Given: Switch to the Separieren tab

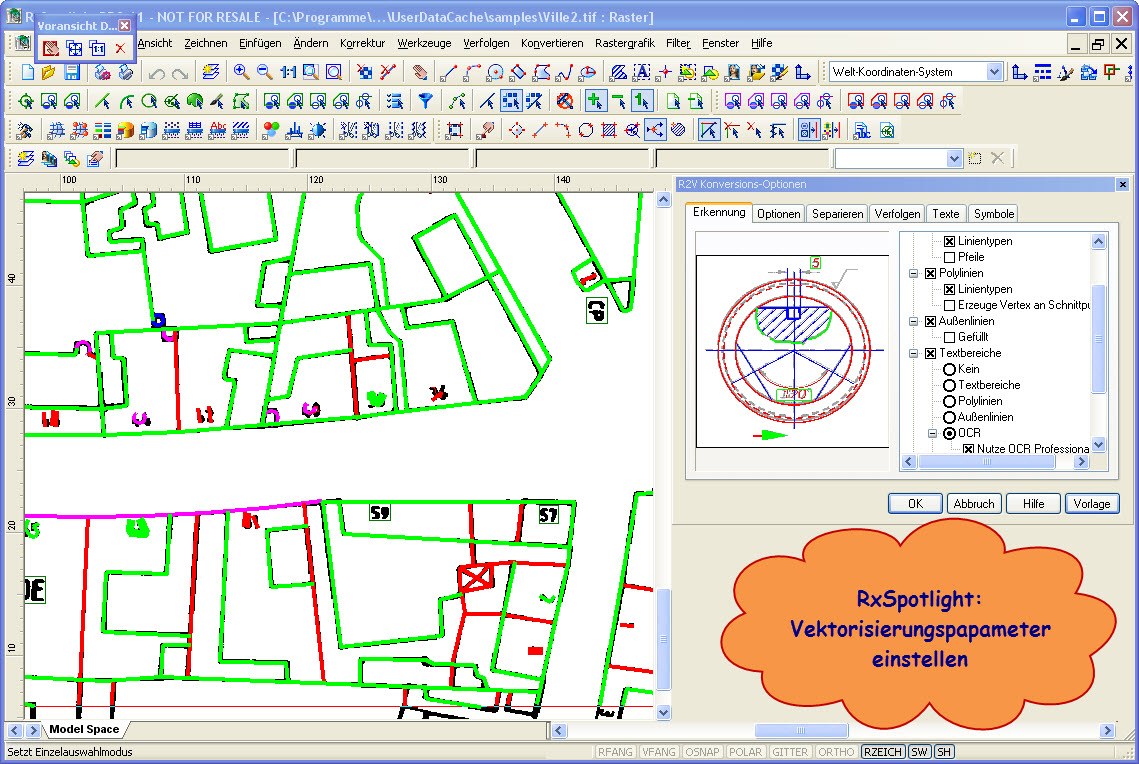Looking at the screenshot, I should coord(837,214).
